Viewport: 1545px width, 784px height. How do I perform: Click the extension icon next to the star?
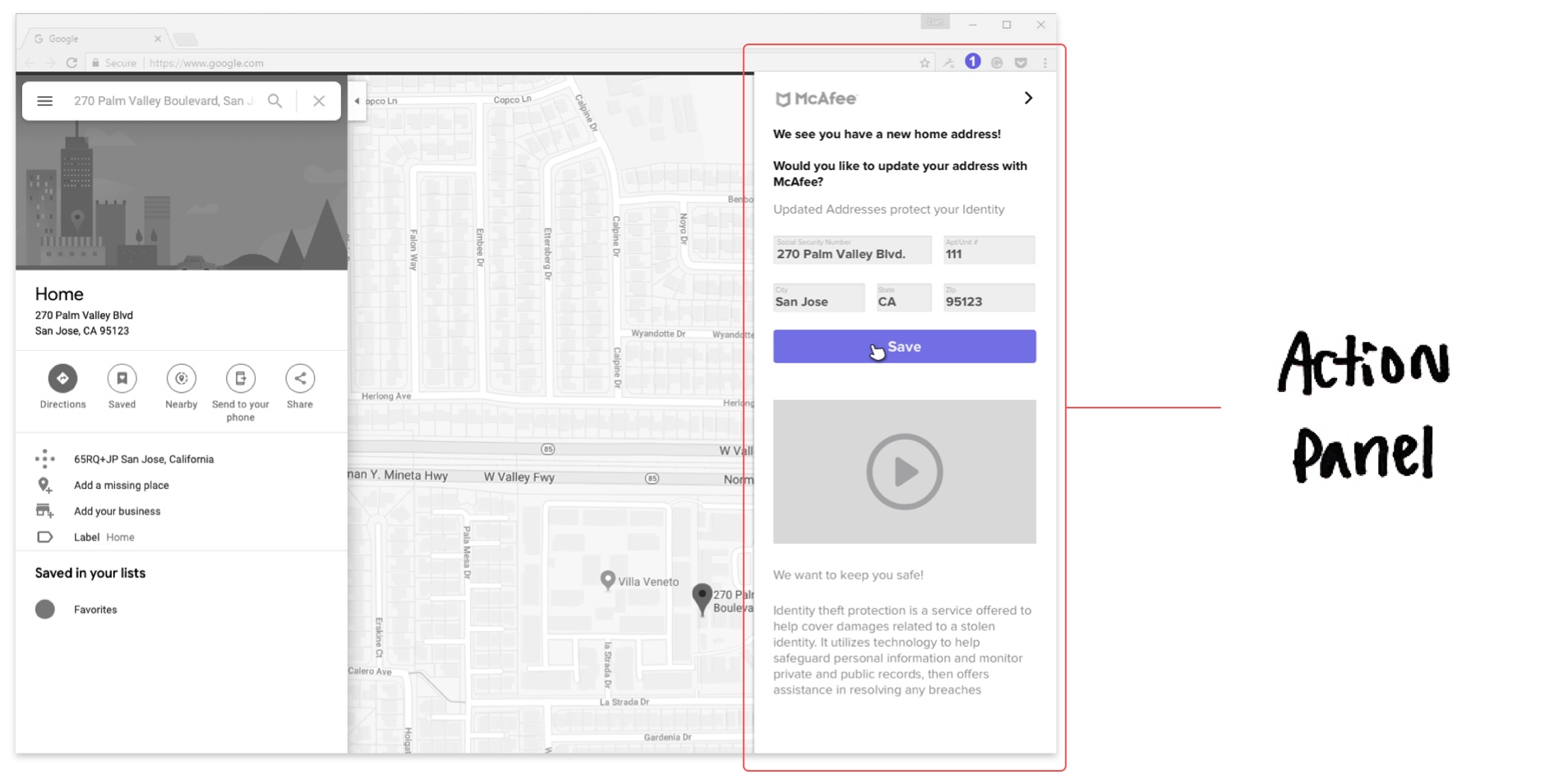point(948,63)
